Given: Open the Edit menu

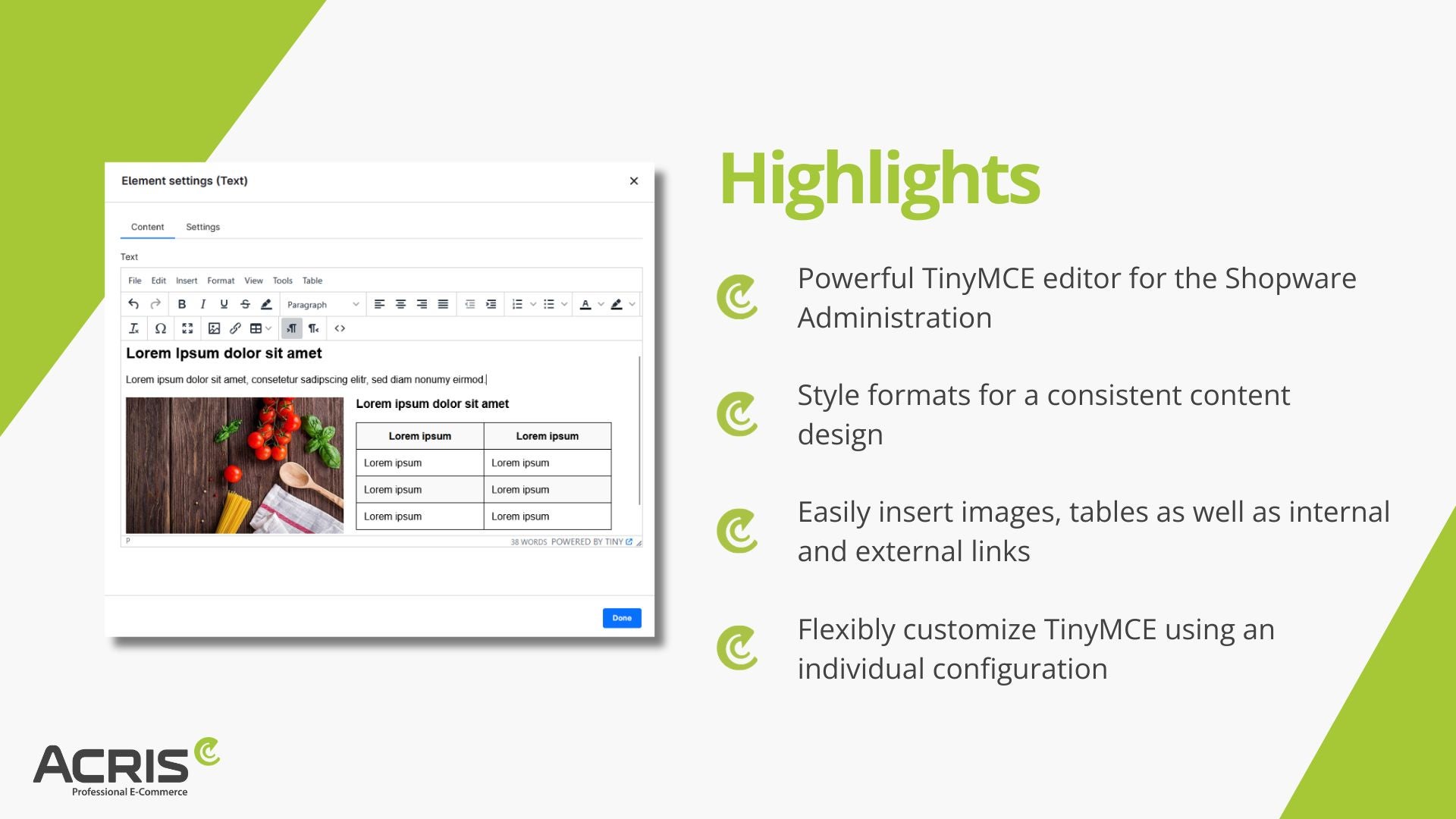Looking at the screenshot, I should pos(158,281).
